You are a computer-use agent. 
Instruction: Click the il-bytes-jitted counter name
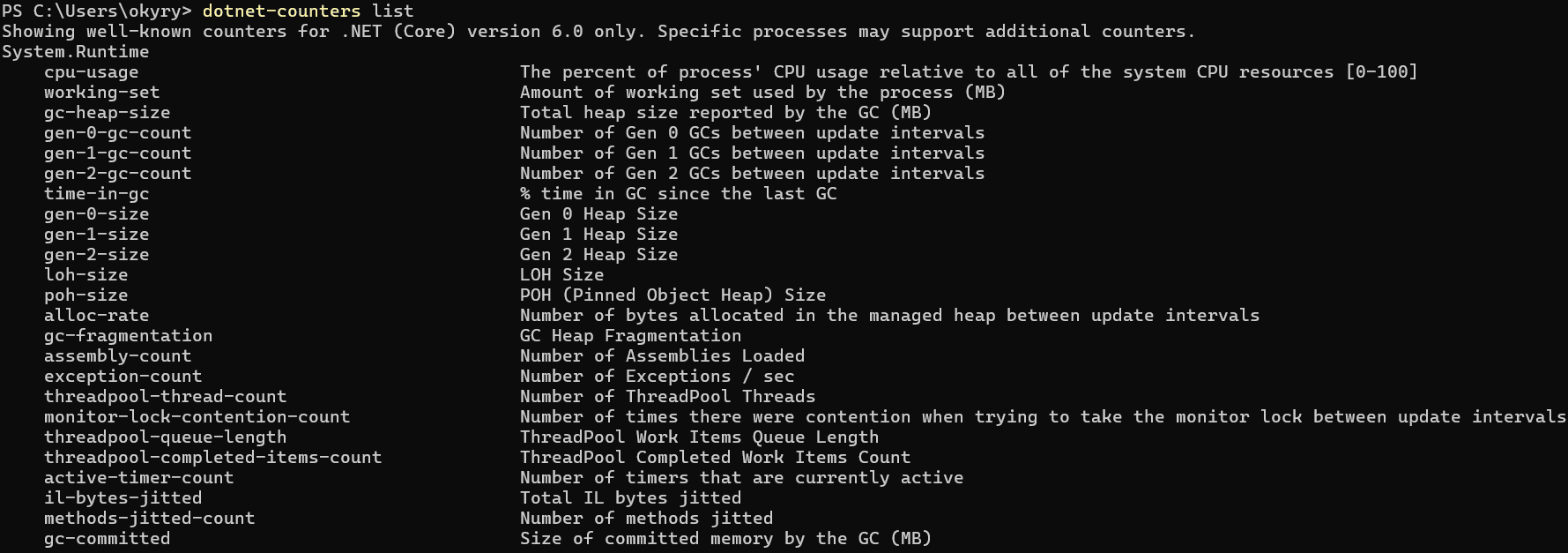pyautogui.click(x=123, y=498)
